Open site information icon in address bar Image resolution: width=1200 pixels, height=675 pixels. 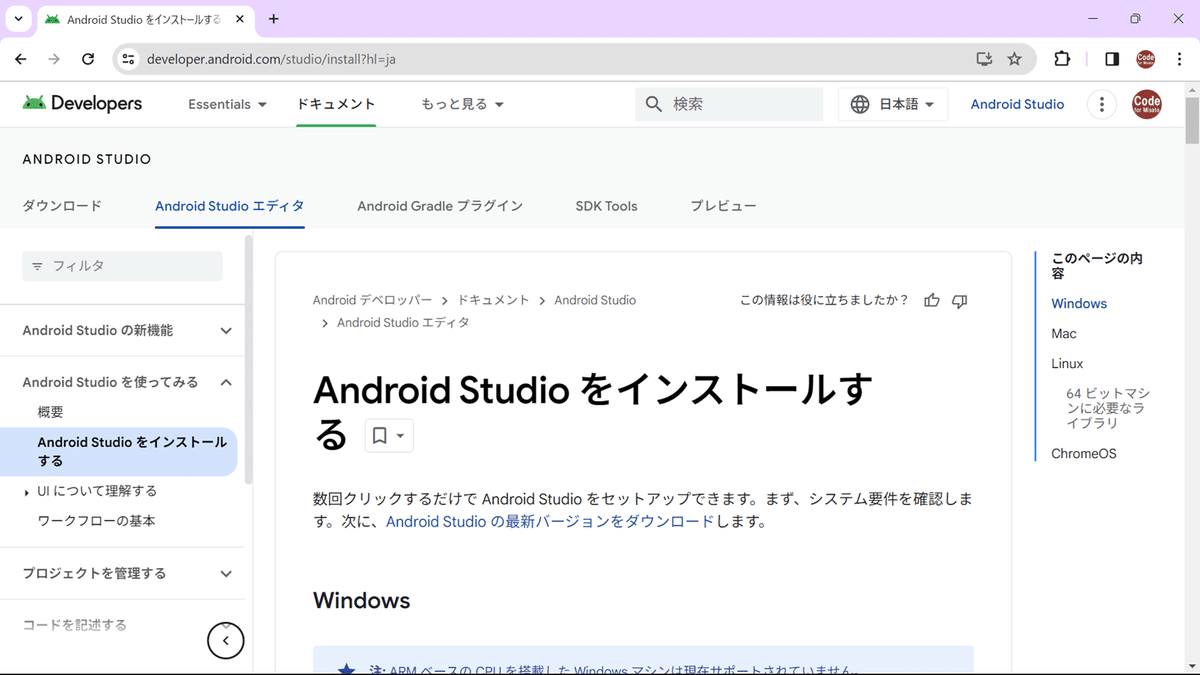tap(128, 59)
